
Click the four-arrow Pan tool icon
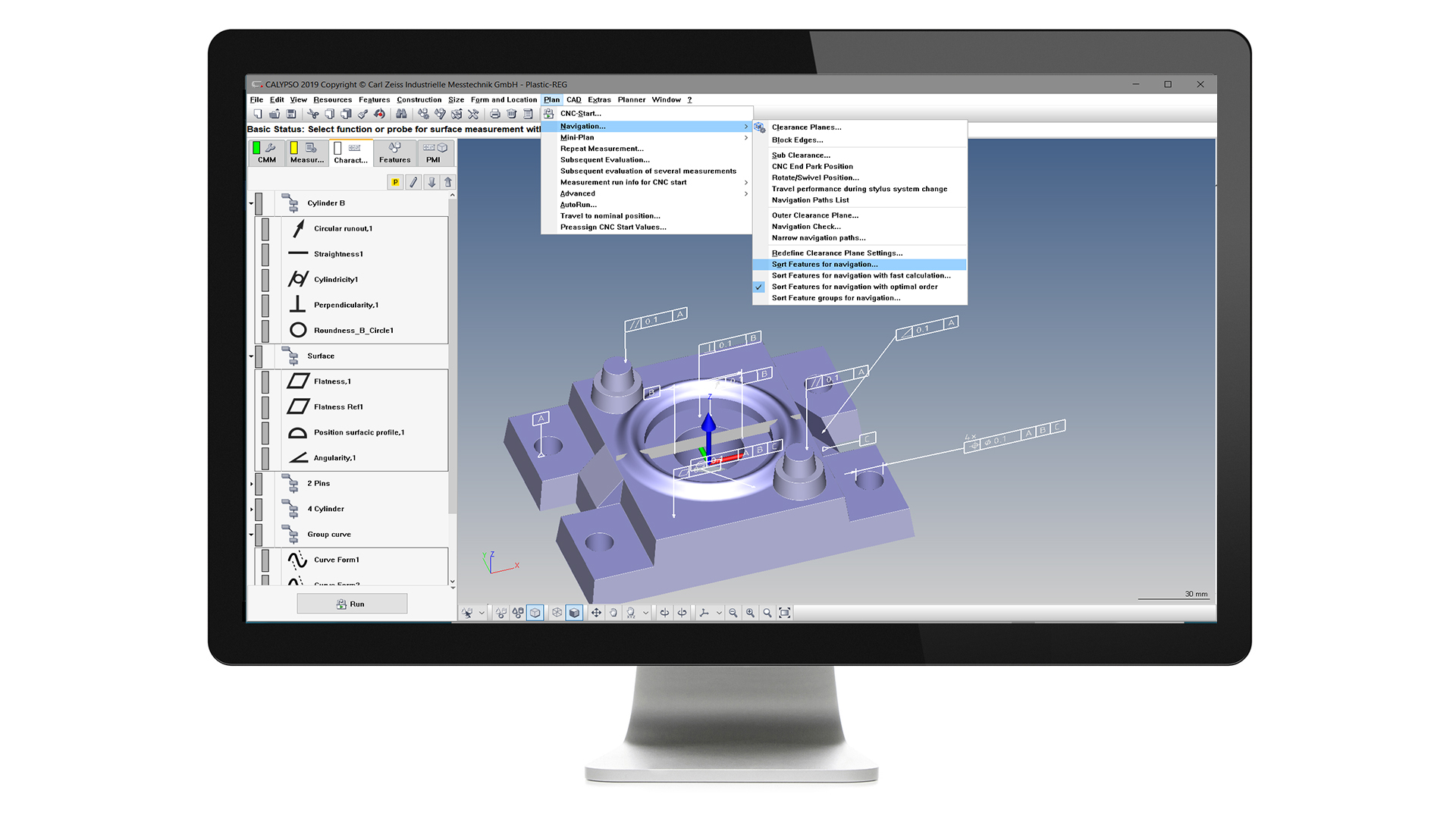tap(596, 613)
